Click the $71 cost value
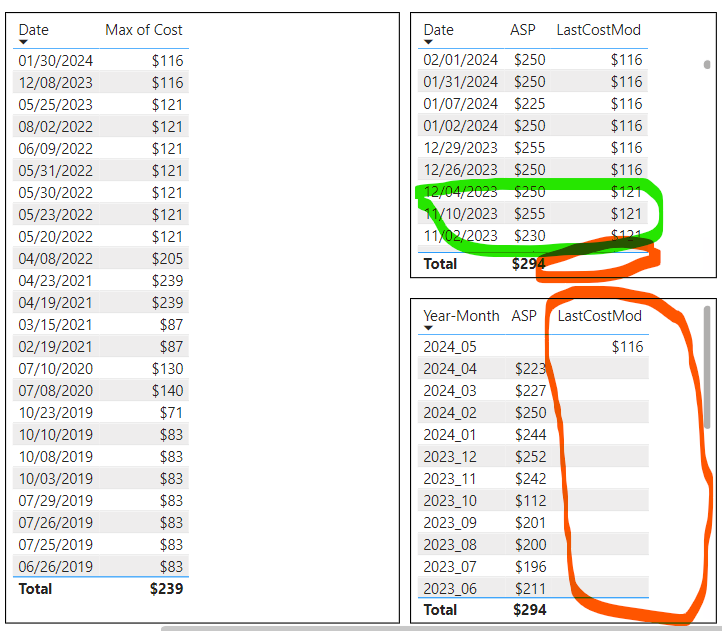 [171, 413]
